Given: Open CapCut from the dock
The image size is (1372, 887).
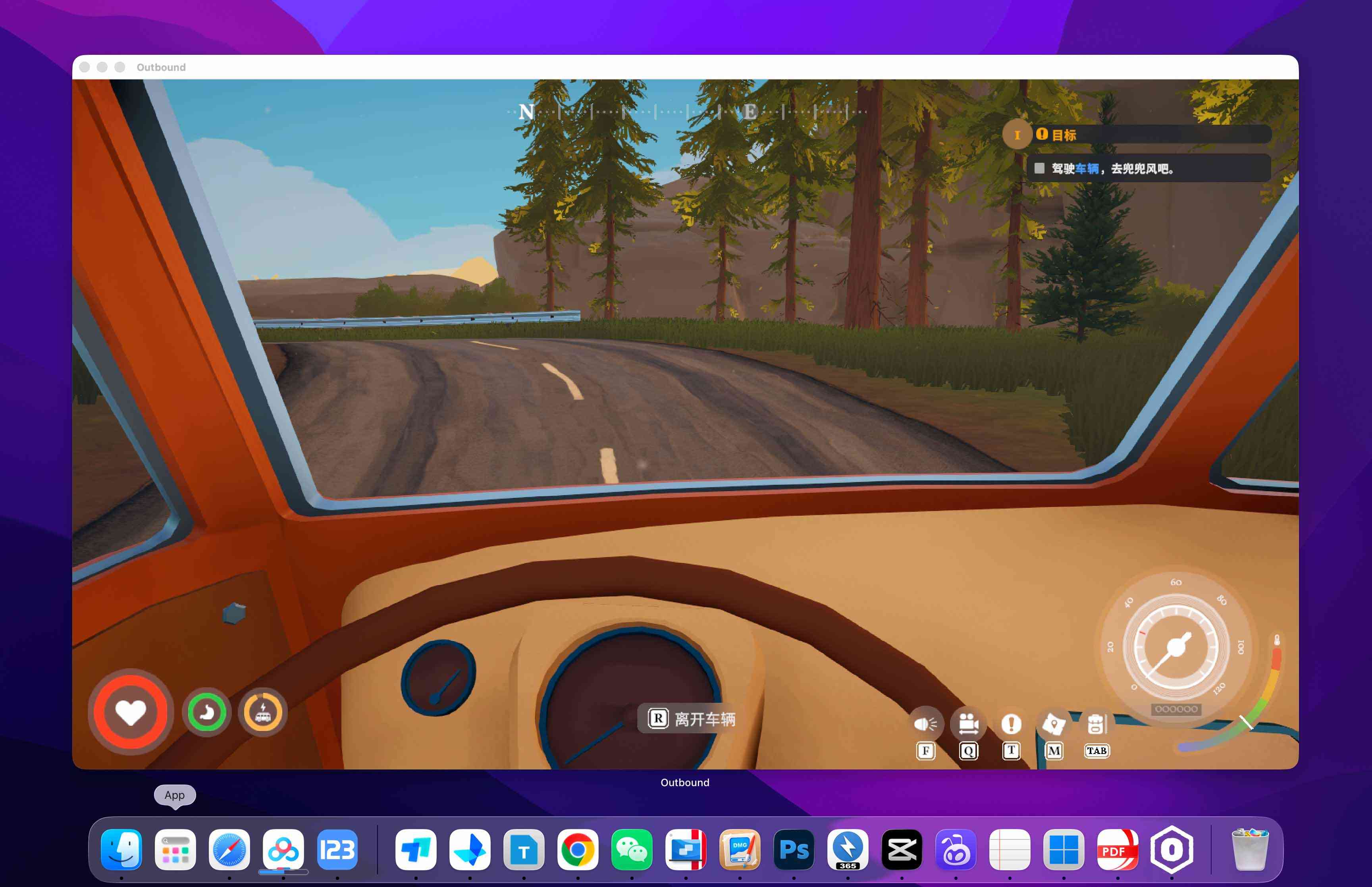Looking at the screenshot, I should (x=902, y=850).
